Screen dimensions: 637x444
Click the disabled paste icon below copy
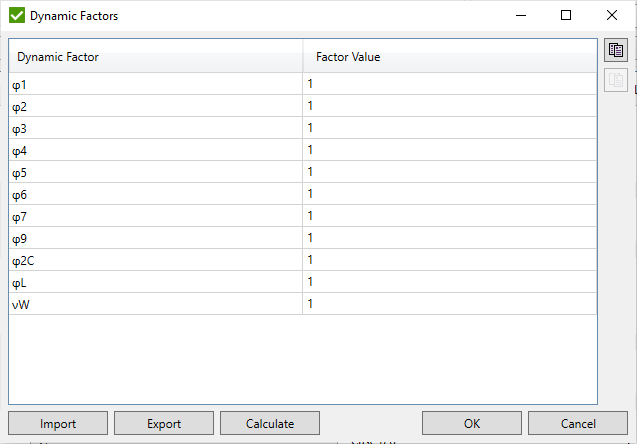coord(616,80)
